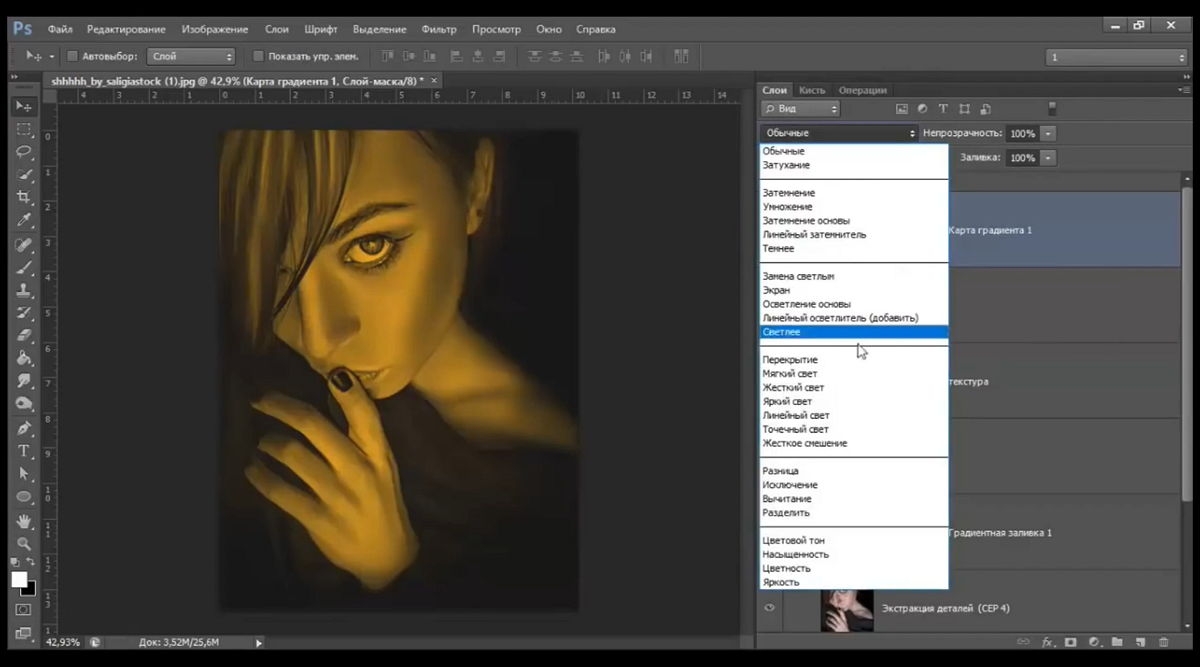Viewport: 1200px width, 667px height.
Task: Select the Rectangular Marquee tool
Action: pos(24,129)
